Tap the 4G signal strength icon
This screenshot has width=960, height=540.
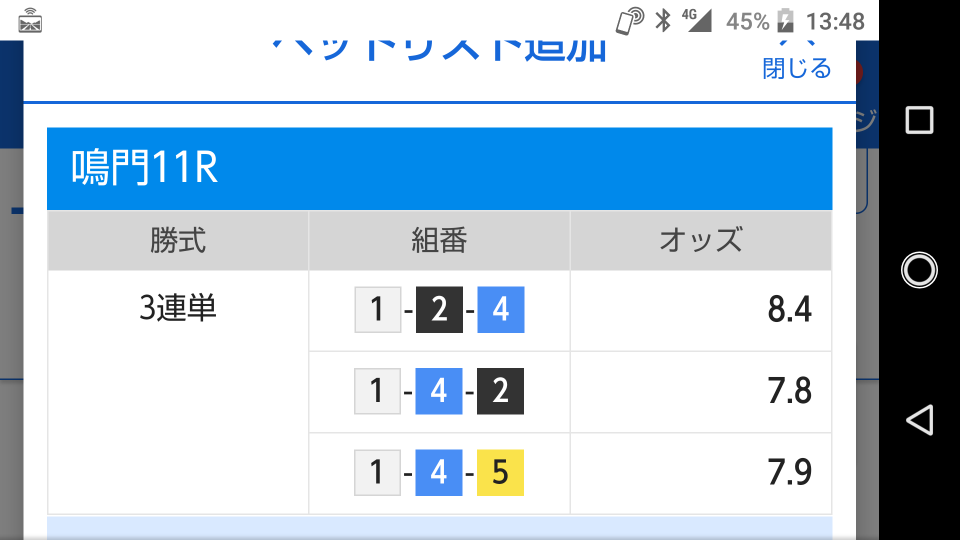click(x=697, y=20)
